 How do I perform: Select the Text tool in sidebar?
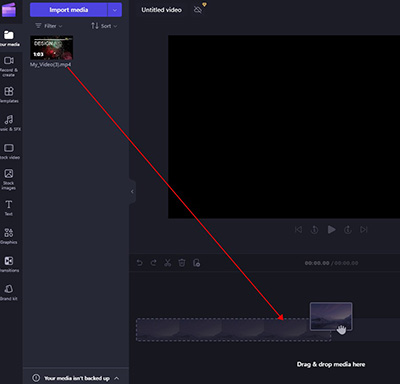[x=9, y=208]
